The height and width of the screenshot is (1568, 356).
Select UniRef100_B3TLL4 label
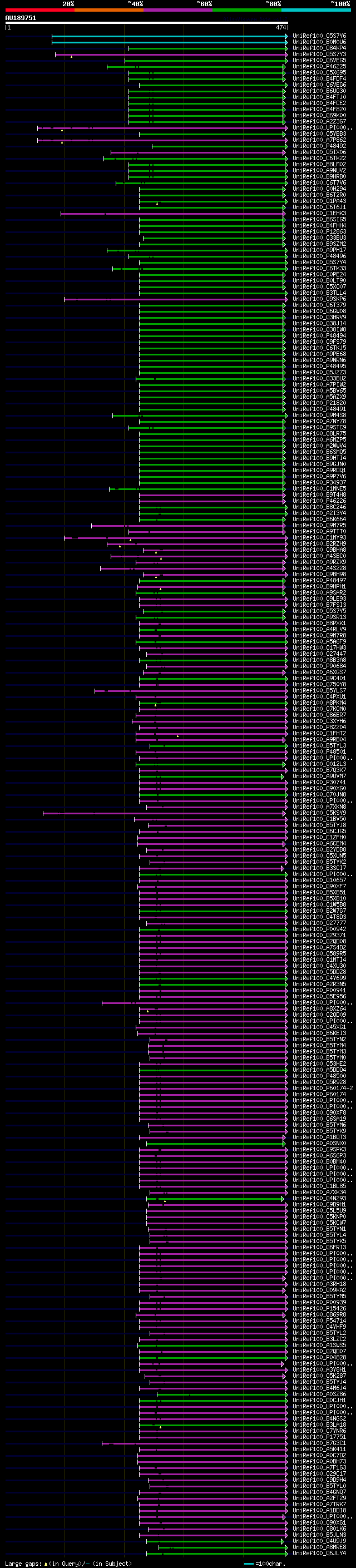[319, 293]
